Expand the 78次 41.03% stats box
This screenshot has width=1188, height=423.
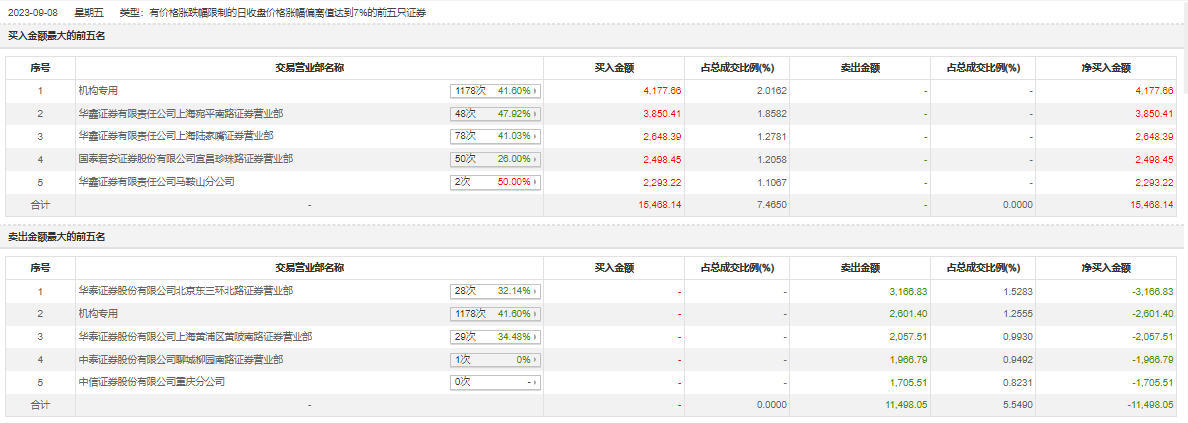[495, 136]
